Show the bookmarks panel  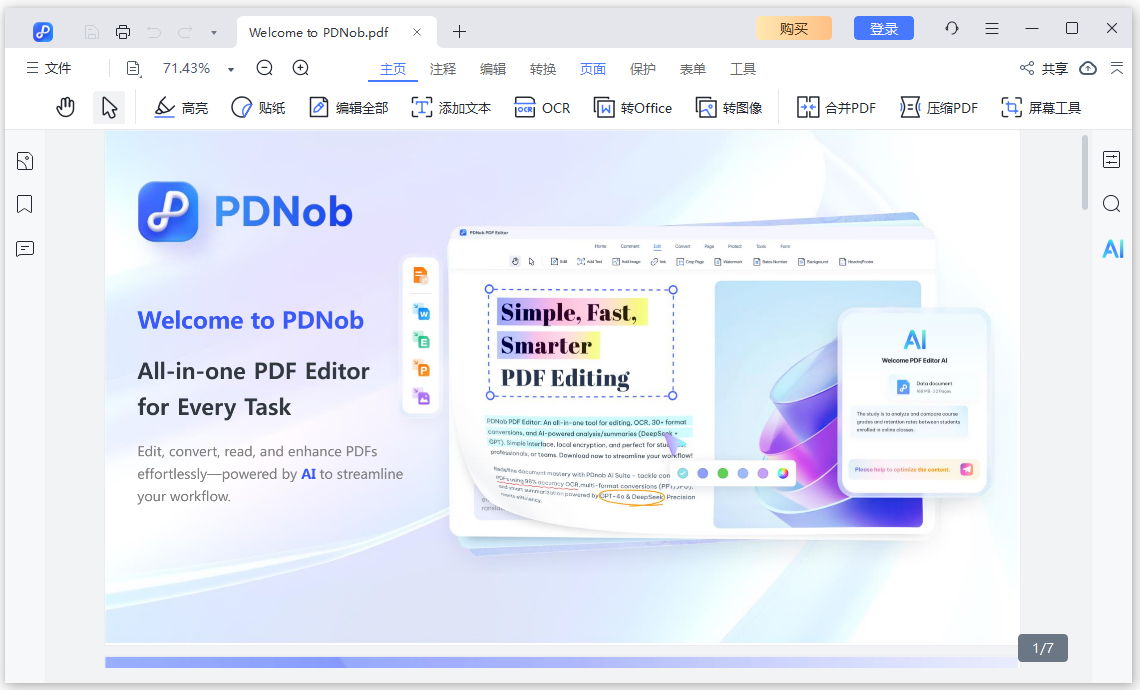click(x=25, y=204)
